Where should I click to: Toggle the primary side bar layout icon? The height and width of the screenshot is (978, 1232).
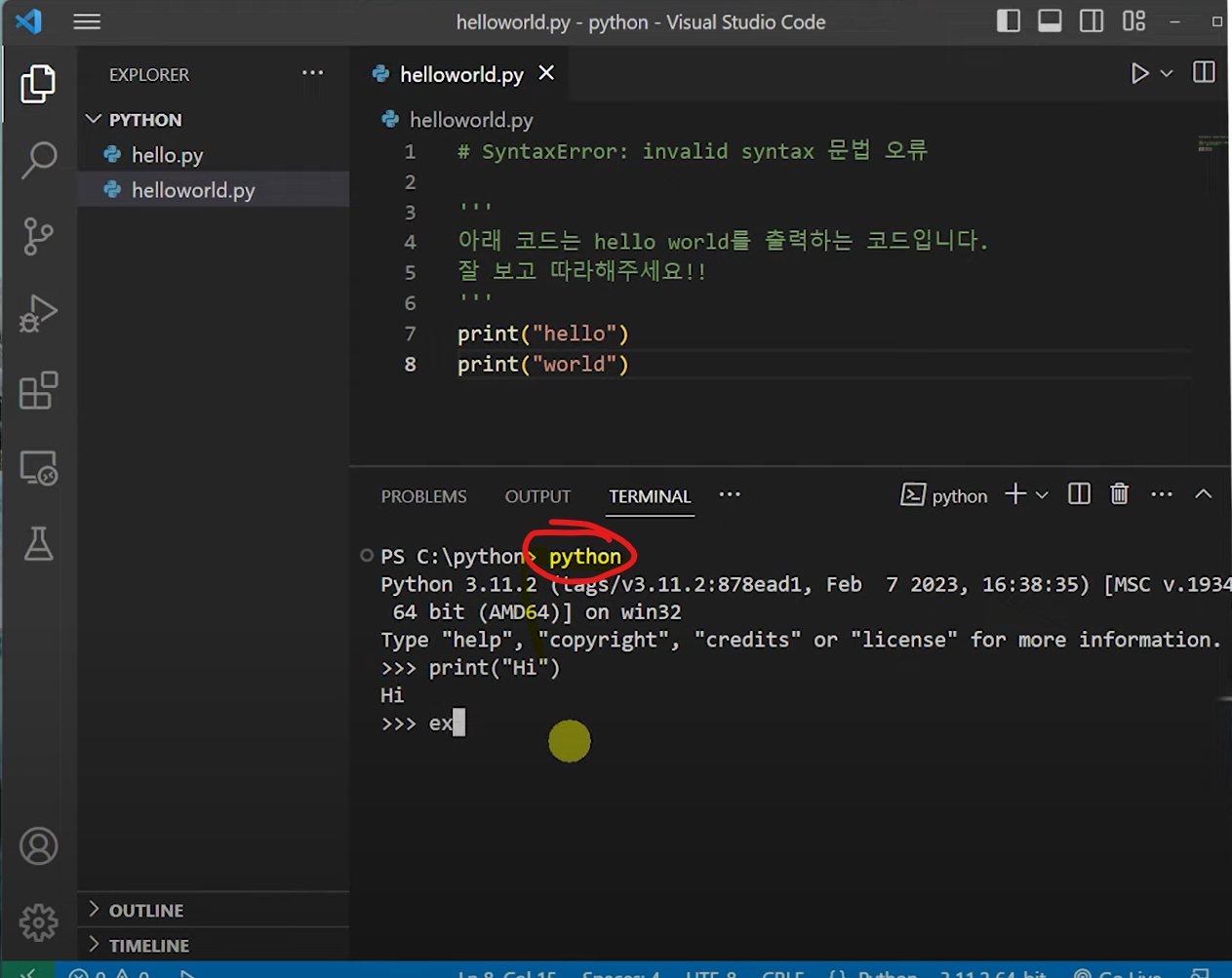coord(1009,20)
